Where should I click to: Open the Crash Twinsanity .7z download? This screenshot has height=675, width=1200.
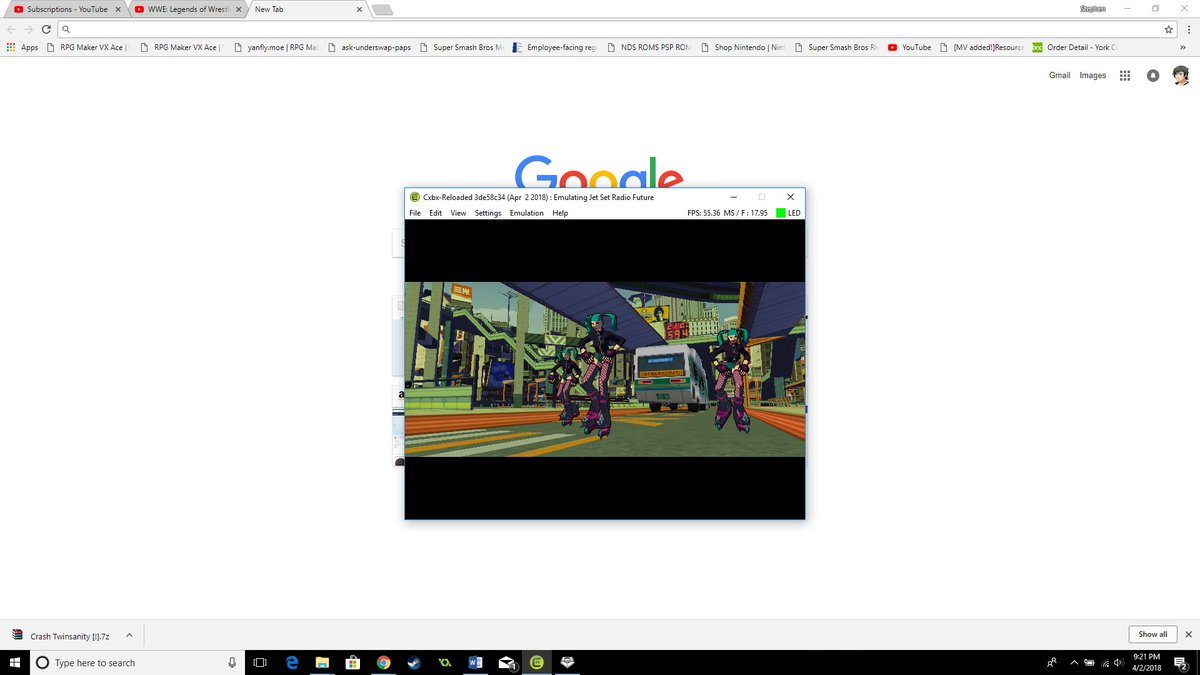click(62, 635)
